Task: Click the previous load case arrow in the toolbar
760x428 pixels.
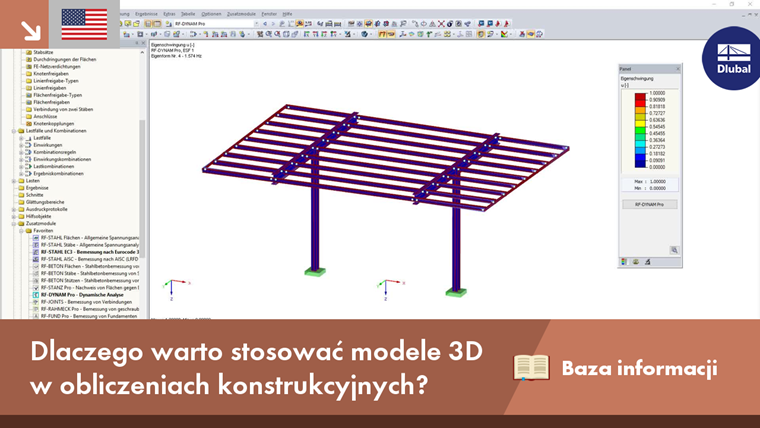Action: (265, 23)
